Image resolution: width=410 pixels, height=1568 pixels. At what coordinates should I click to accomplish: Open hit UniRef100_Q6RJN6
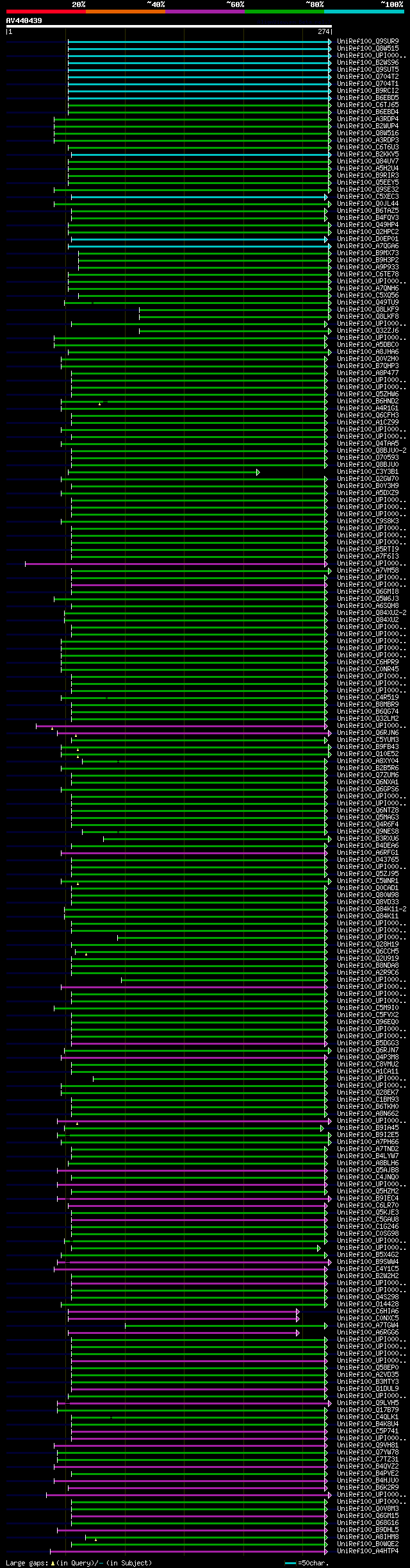pyautogui.click(x=368, y=733)
